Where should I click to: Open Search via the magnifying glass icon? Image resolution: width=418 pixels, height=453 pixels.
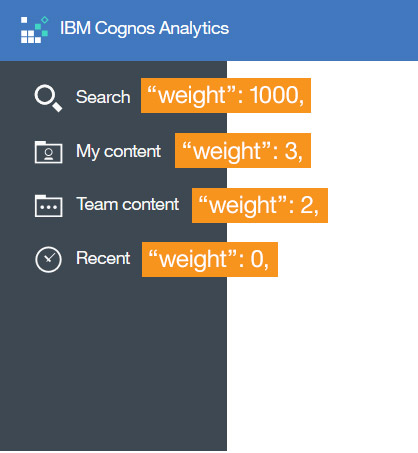coord(48,98)
